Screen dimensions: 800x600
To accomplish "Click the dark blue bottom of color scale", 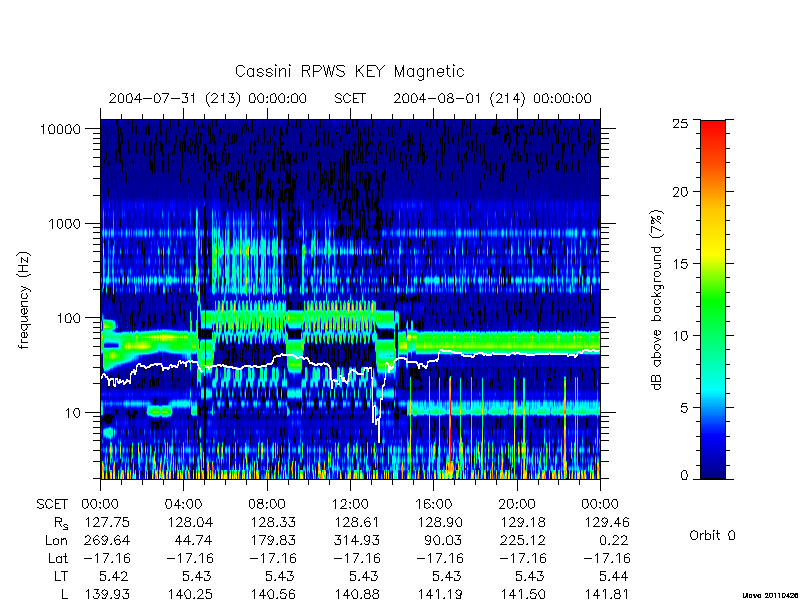I will 713,469.
